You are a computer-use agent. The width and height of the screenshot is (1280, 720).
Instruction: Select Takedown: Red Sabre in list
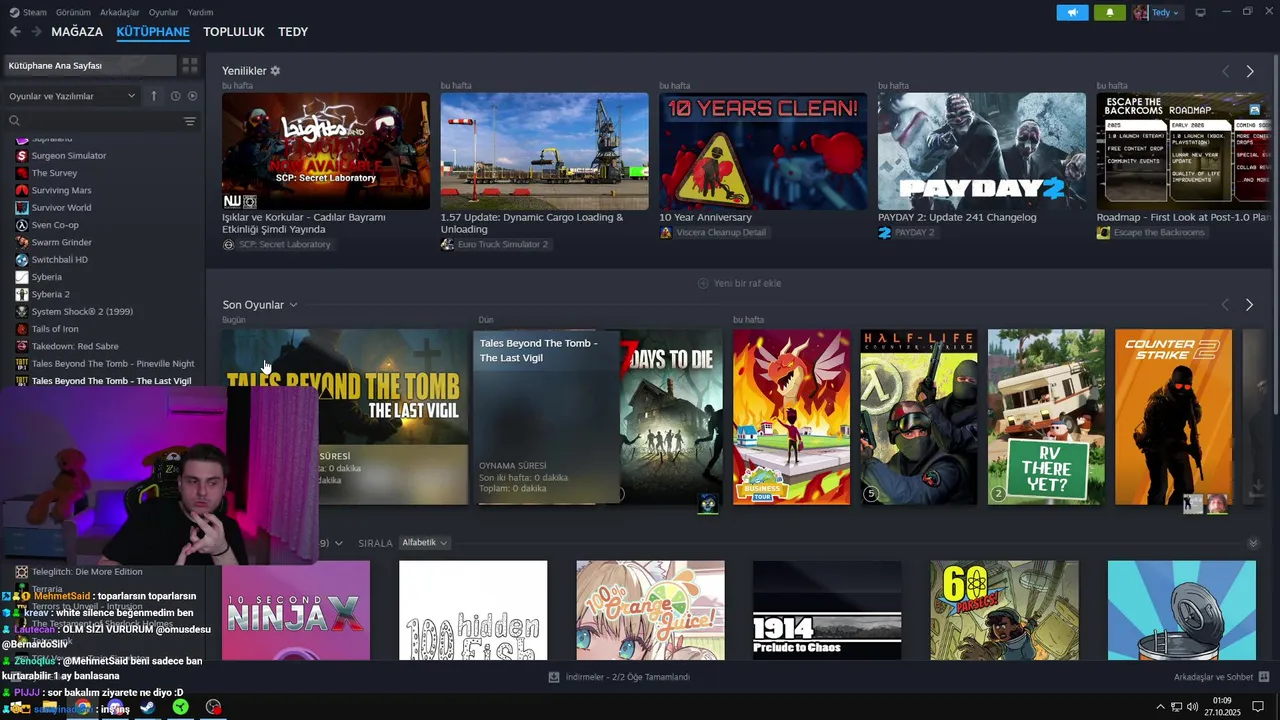coord(75,346)
